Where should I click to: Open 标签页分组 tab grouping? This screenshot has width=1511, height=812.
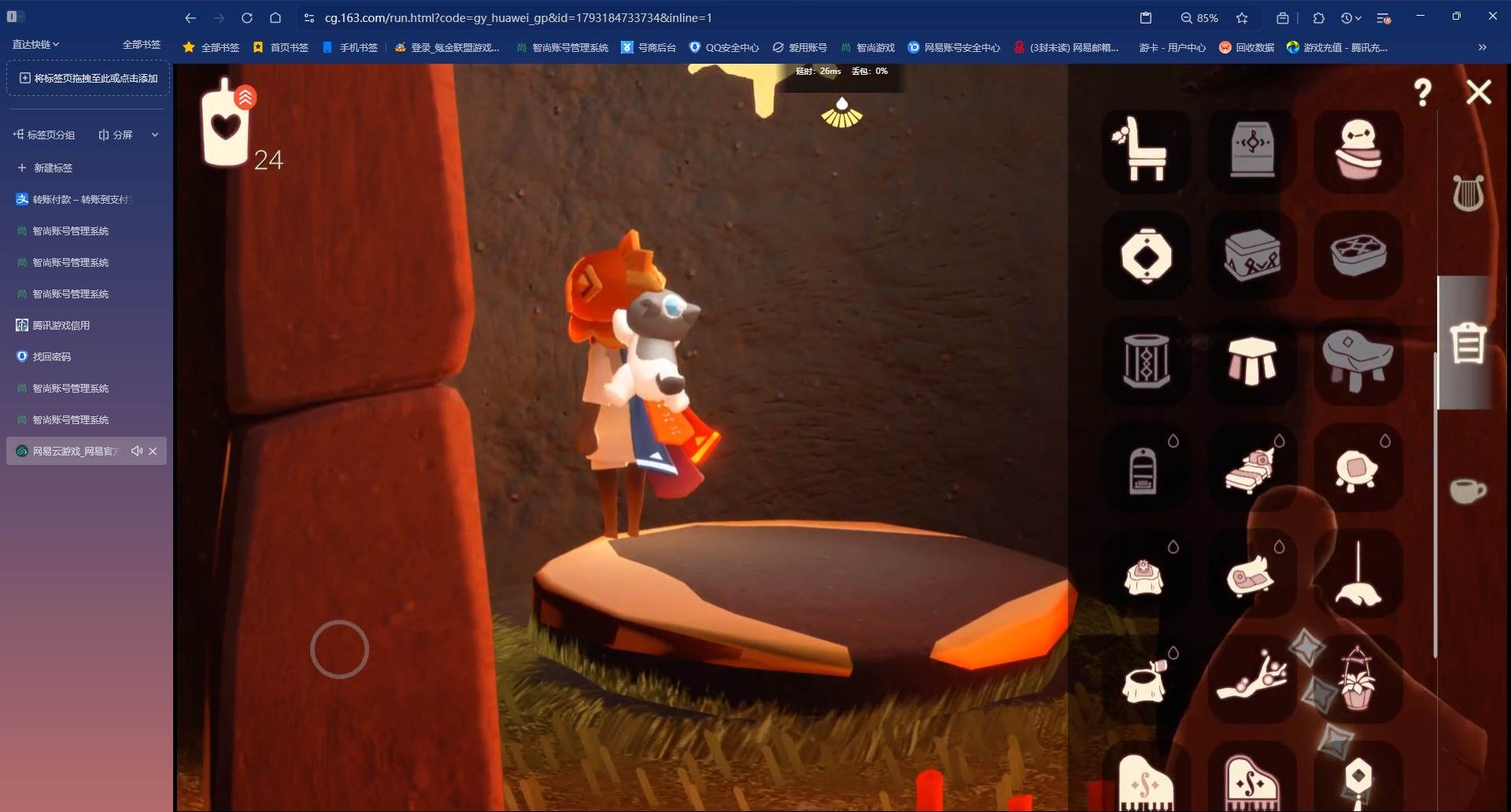coord(44,135)
